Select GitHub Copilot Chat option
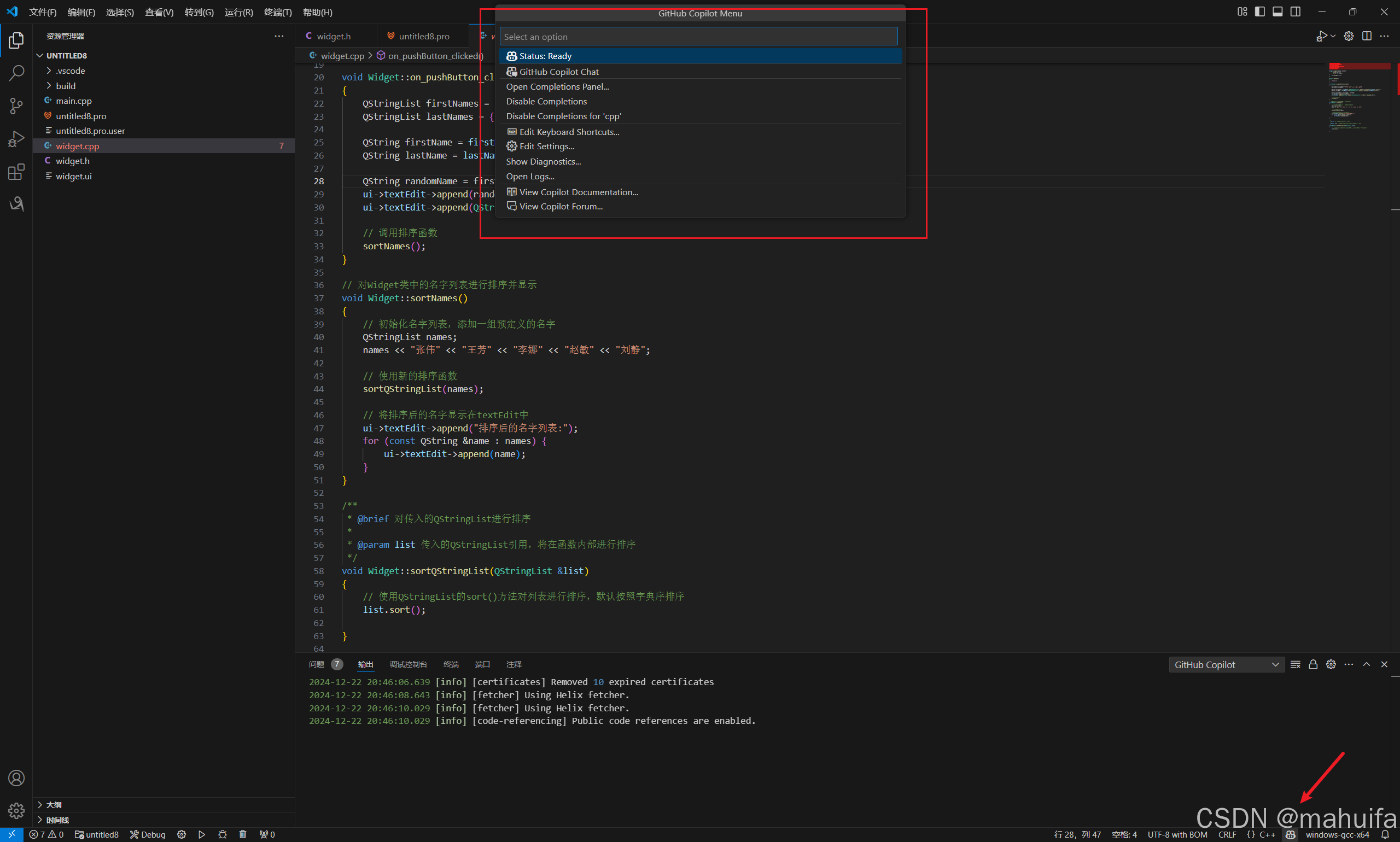 (701, 72)
